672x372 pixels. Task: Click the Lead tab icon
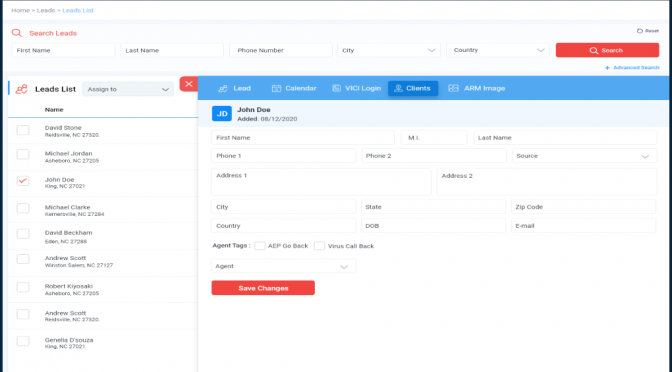[223, 88]
